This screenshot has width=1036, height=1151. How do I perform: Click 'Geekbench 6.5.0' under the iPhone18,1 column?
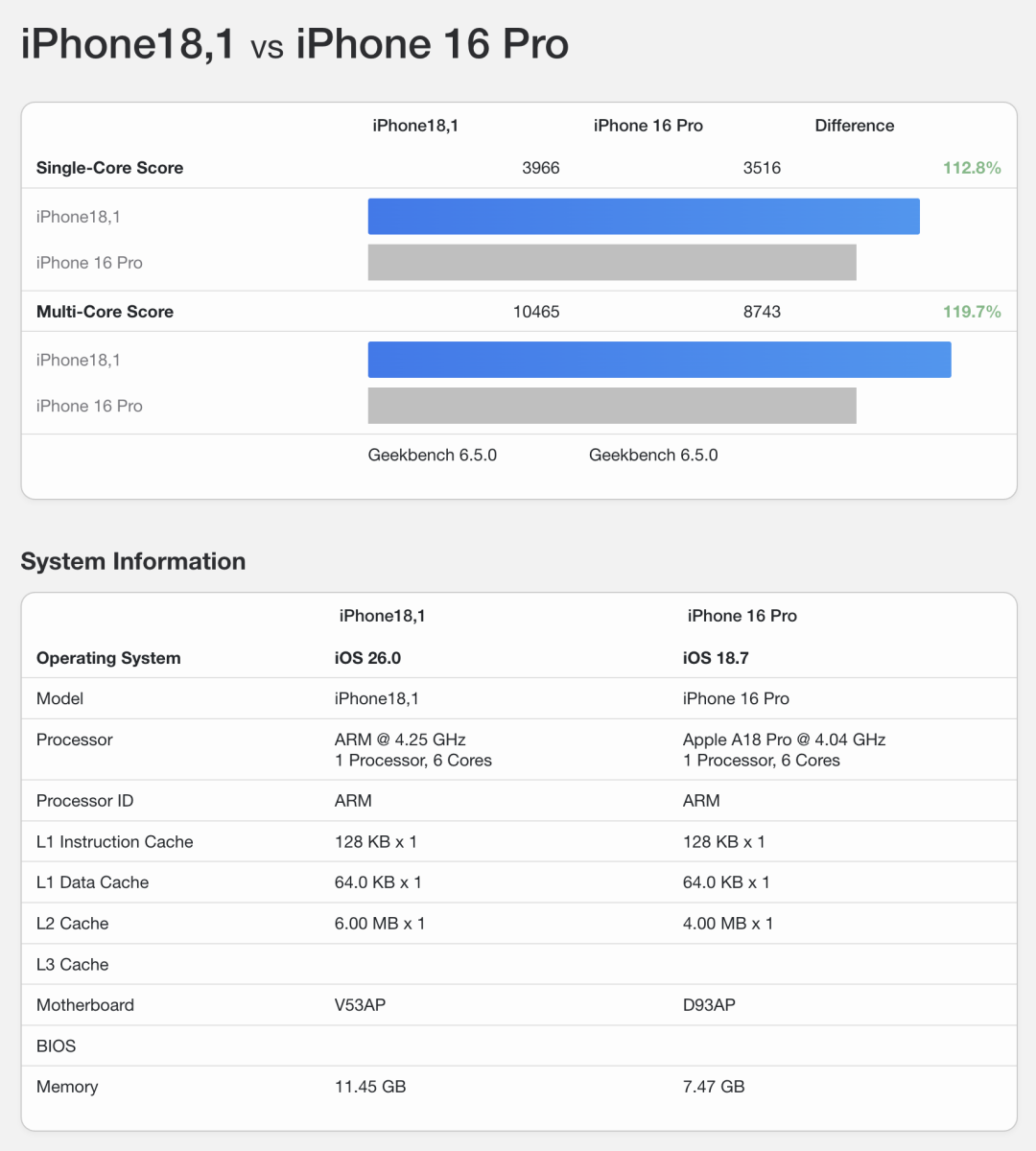(433, 455)
